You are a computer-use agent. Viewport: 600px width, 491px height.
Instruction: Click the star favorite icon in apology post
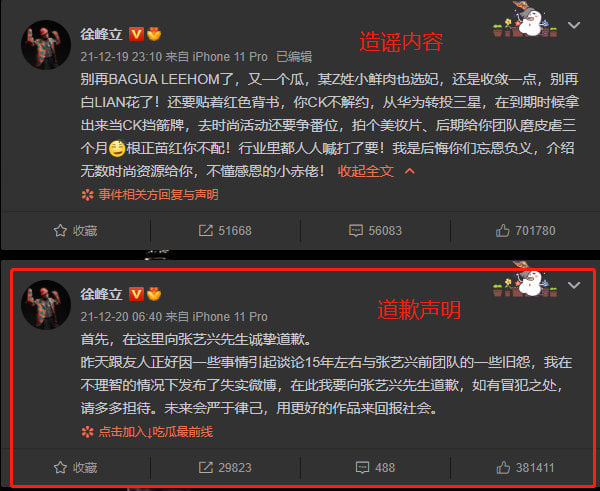60,467
